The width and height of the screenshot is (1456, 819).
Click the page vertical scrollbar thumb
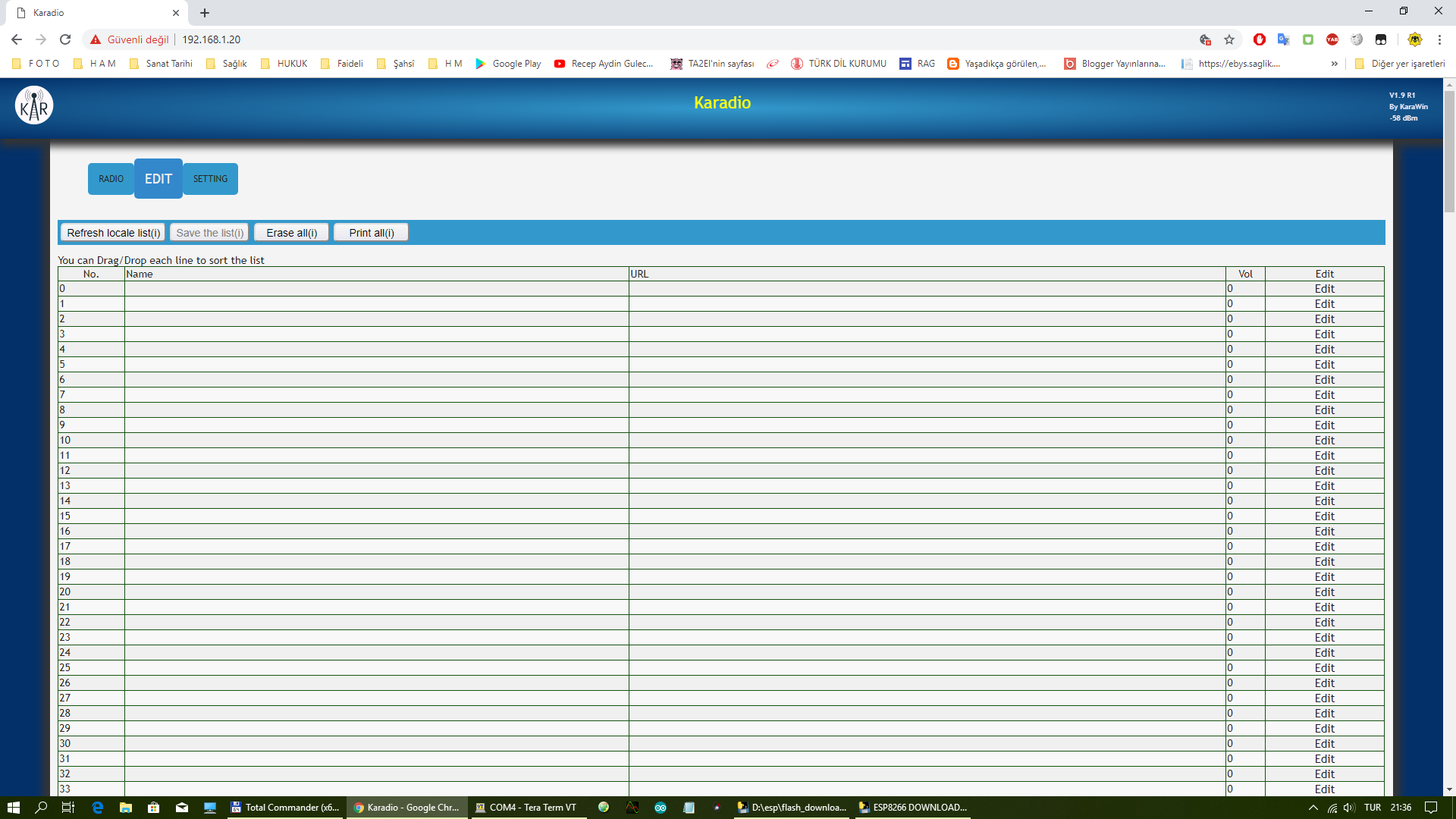tap(1449, 152)
